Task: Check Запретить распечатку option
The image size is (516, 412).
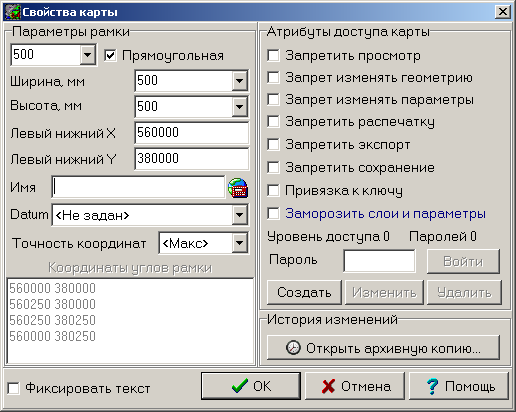Action: tap(273, 122)
